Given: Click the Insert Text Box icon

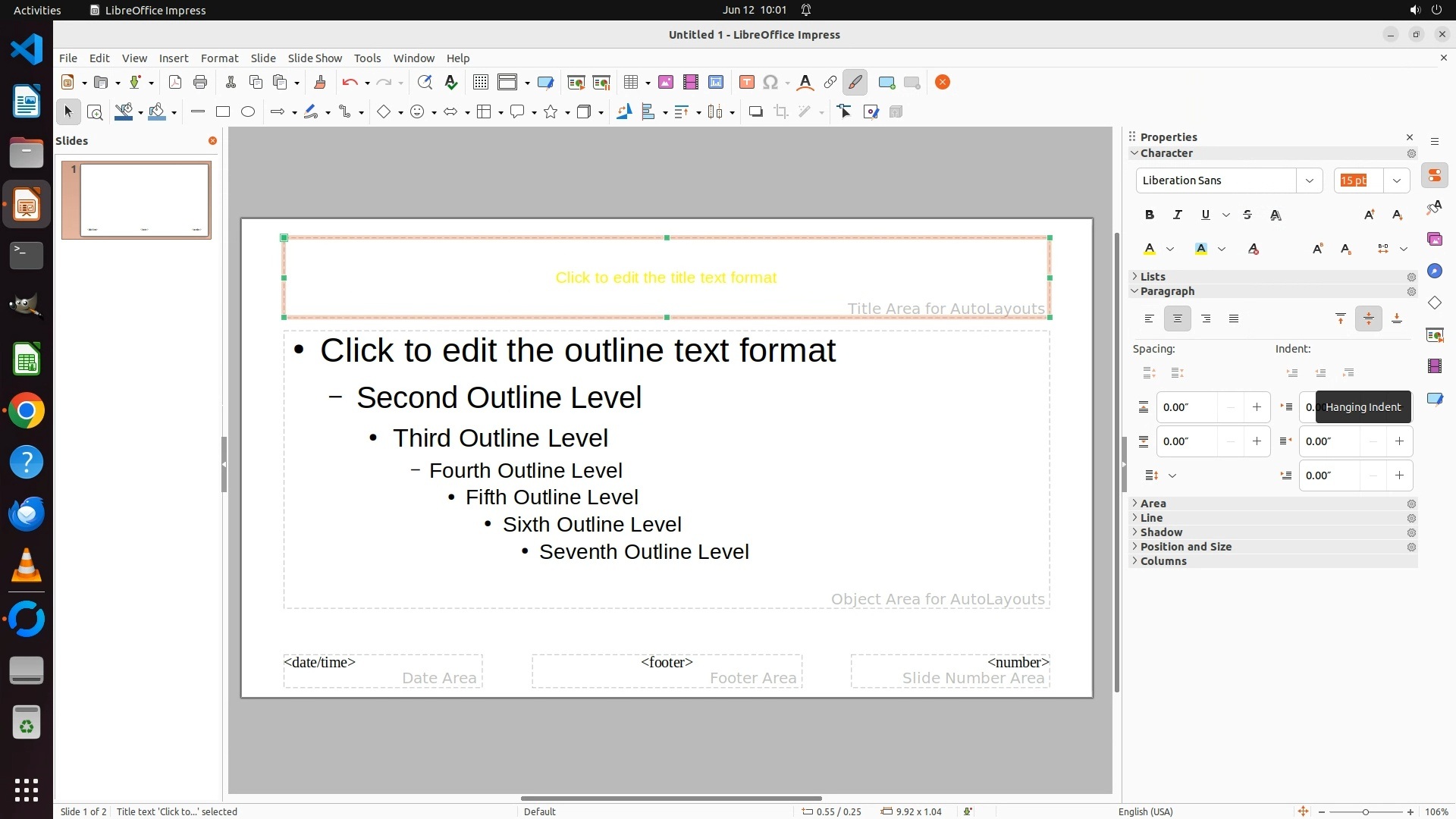Looking at the screenshot, I should [x=746, y=83].
